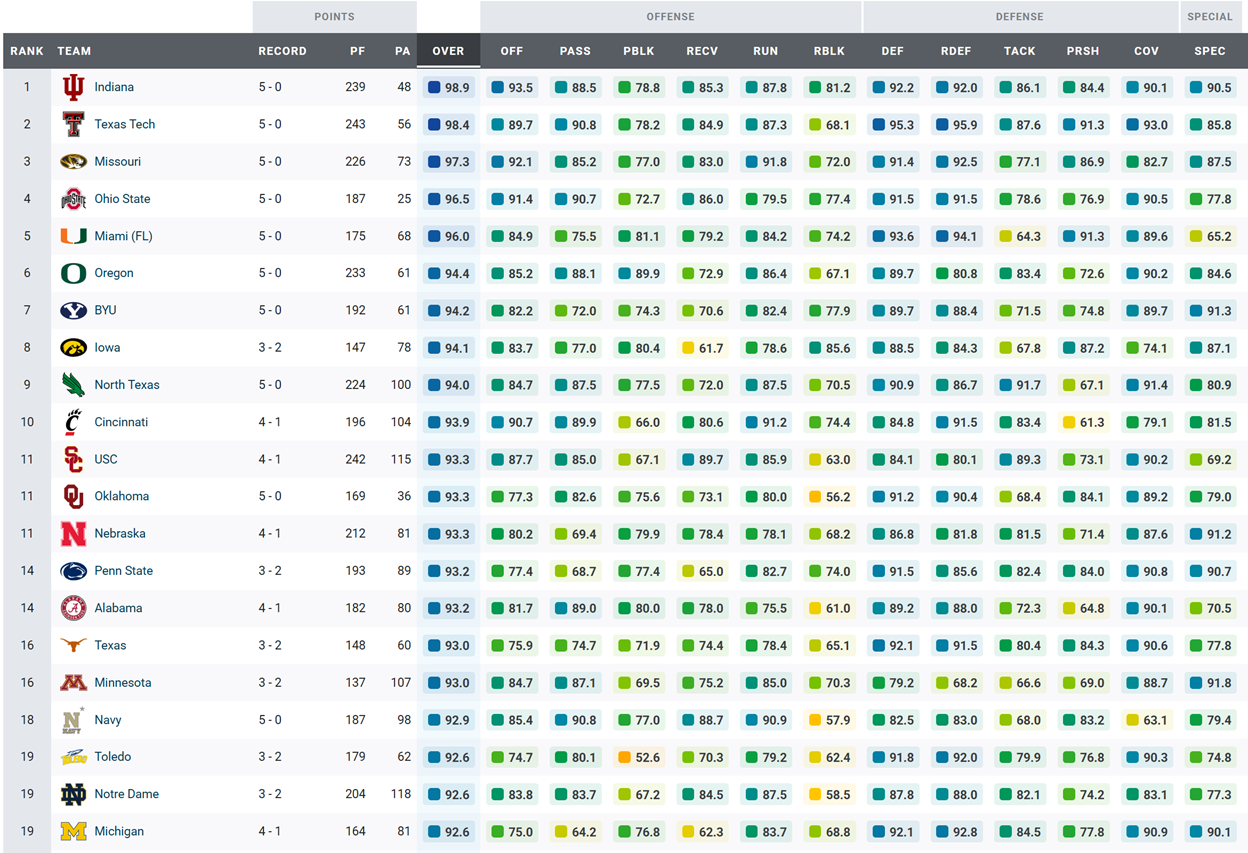Sort table by RANK header

(27, 51)
